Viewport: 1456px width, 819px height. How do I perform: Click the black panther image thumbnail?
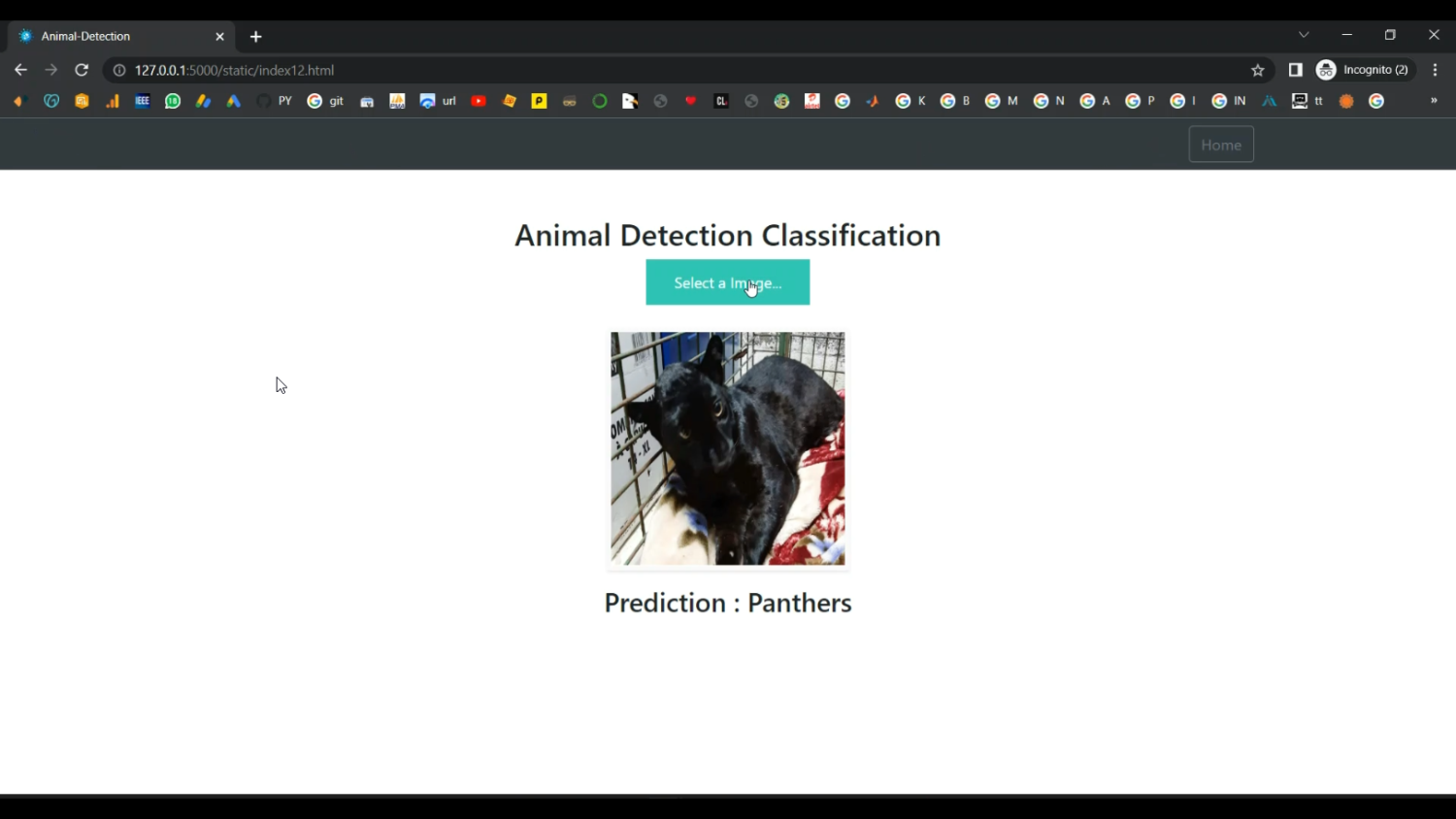(728, 448)
